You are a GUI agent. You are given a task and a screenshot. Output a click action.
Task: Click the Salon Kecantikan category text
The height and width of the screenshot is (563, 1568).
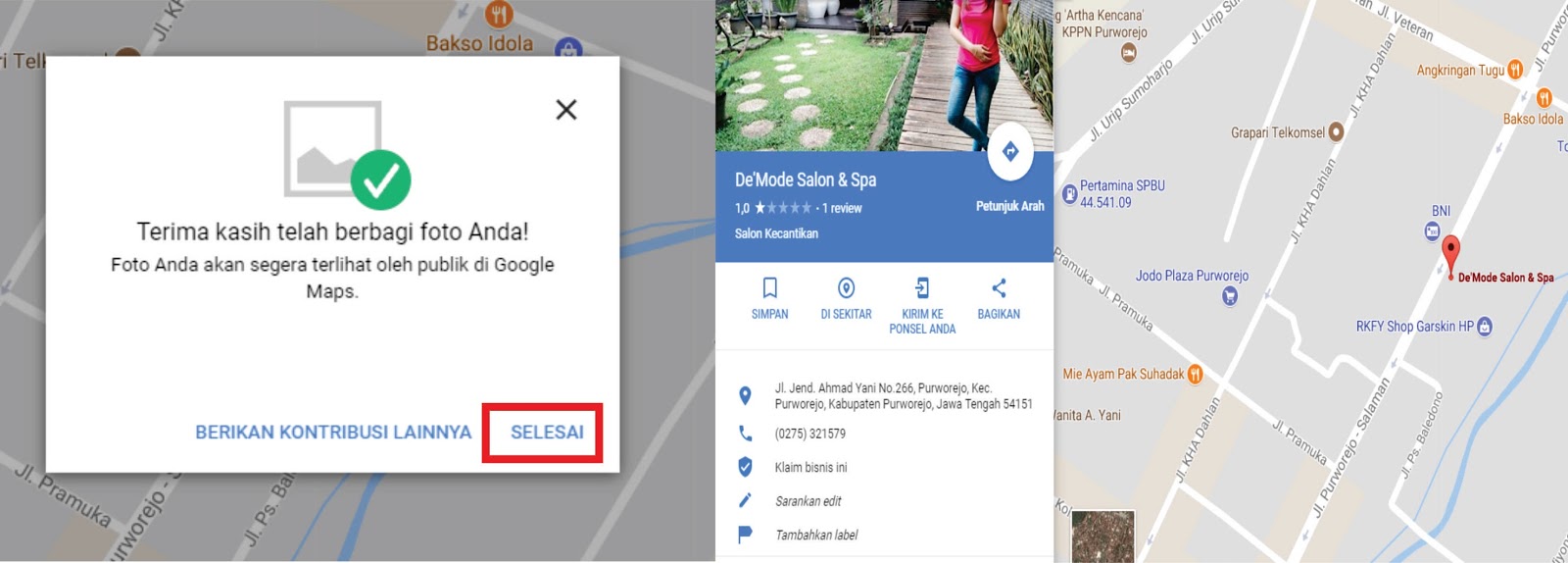776,233
